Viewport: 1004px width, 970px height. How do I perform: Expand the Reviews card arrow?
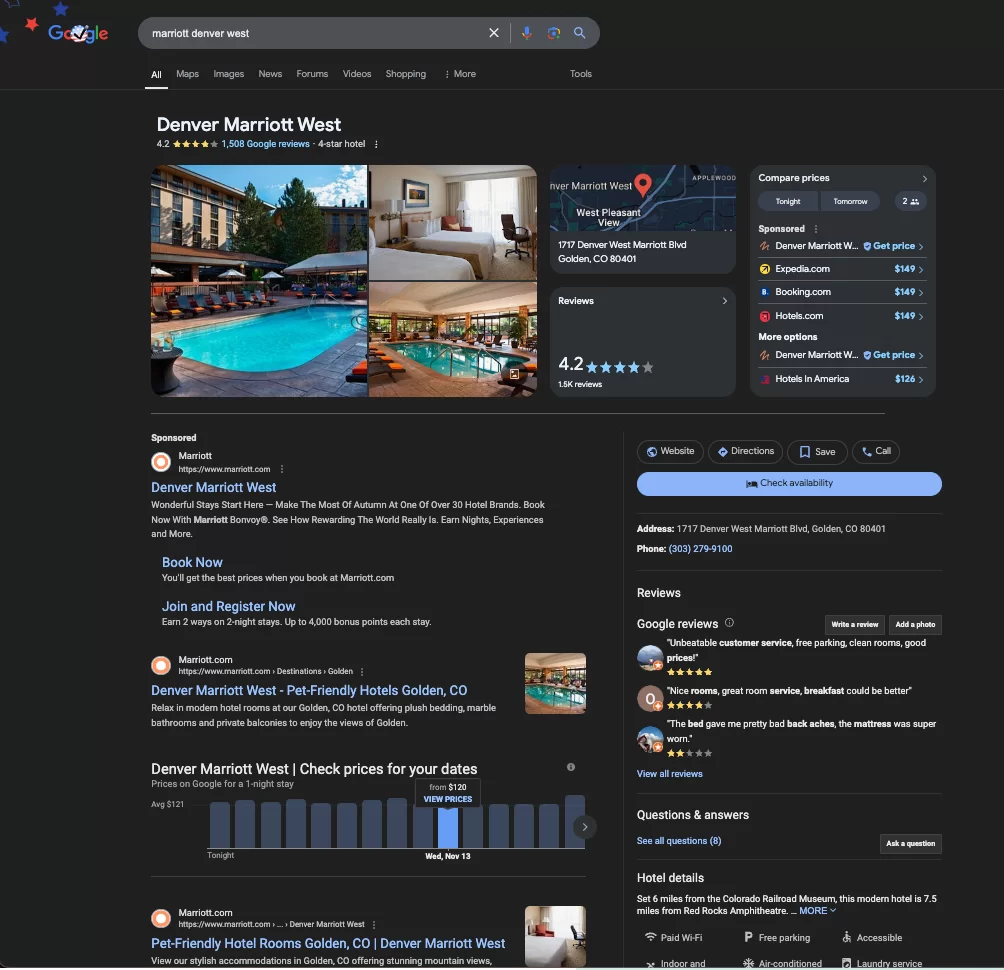tap(725, 301)
